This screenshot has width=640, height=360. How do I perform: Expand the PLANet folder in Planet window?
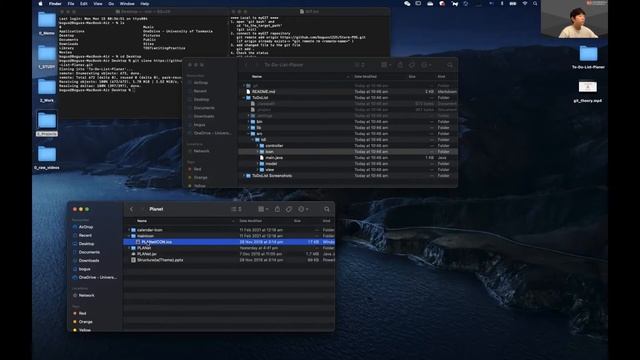click(129, 248)
